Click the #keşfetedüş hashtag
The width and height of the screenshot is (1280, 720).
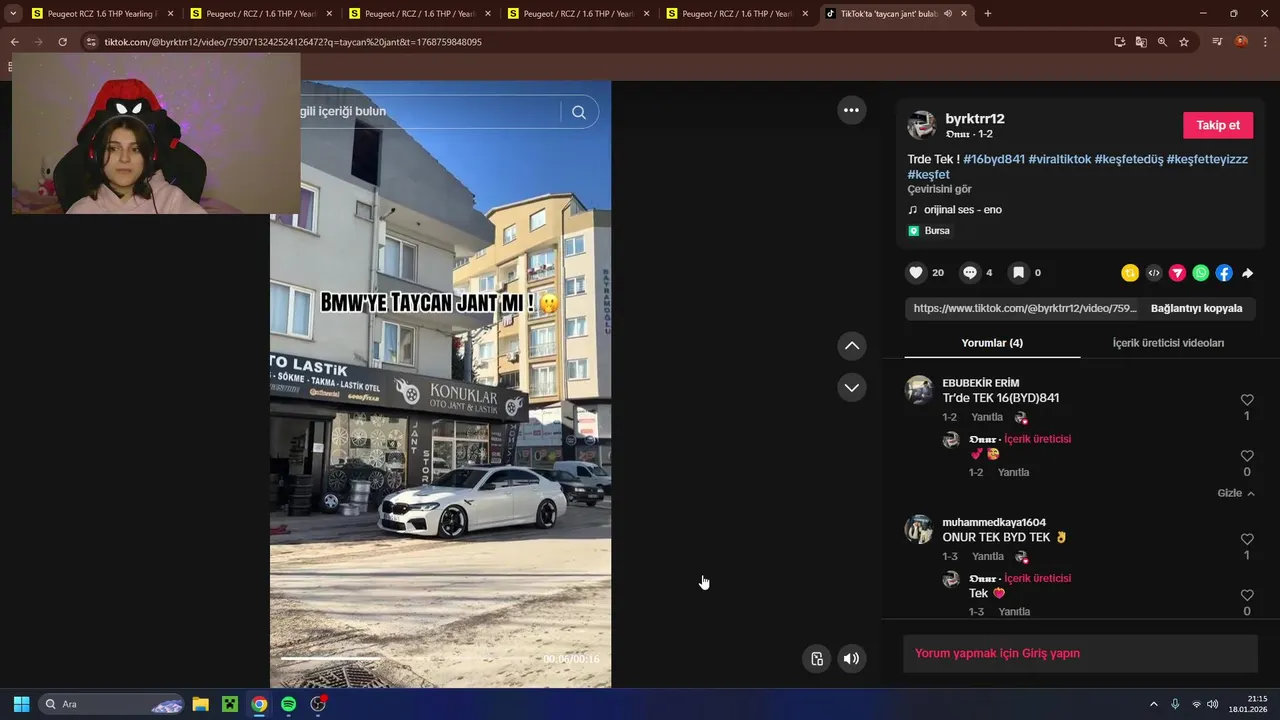point(1129,159)
